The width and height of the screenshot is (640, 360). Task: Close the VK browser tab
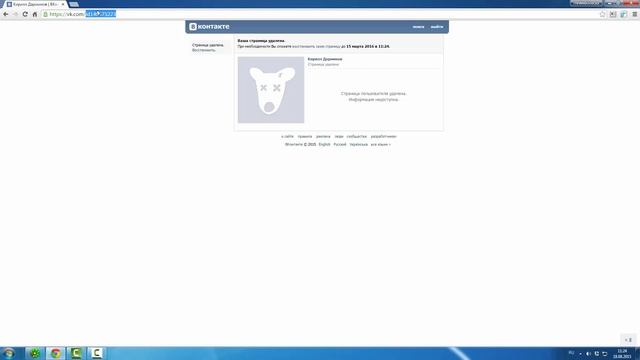point(63,4)
